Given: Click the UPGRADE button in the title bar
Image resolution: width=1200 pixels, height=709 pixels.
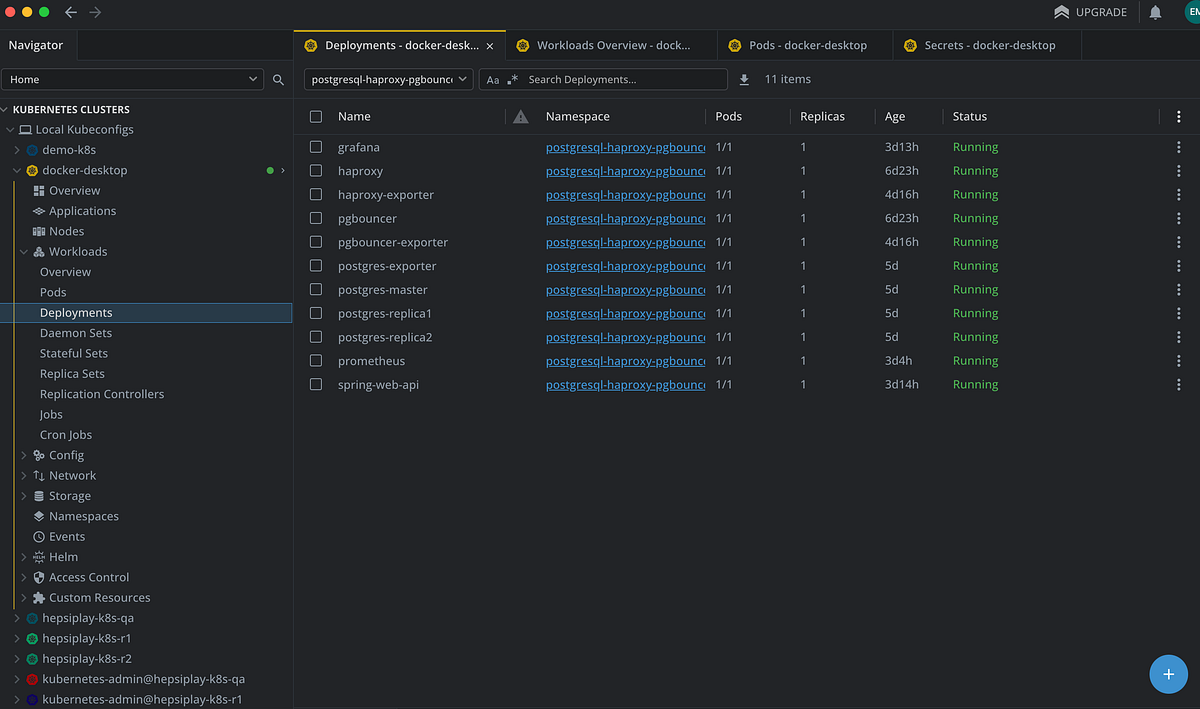Looking at the screenshot, I should click(1090, 12).
